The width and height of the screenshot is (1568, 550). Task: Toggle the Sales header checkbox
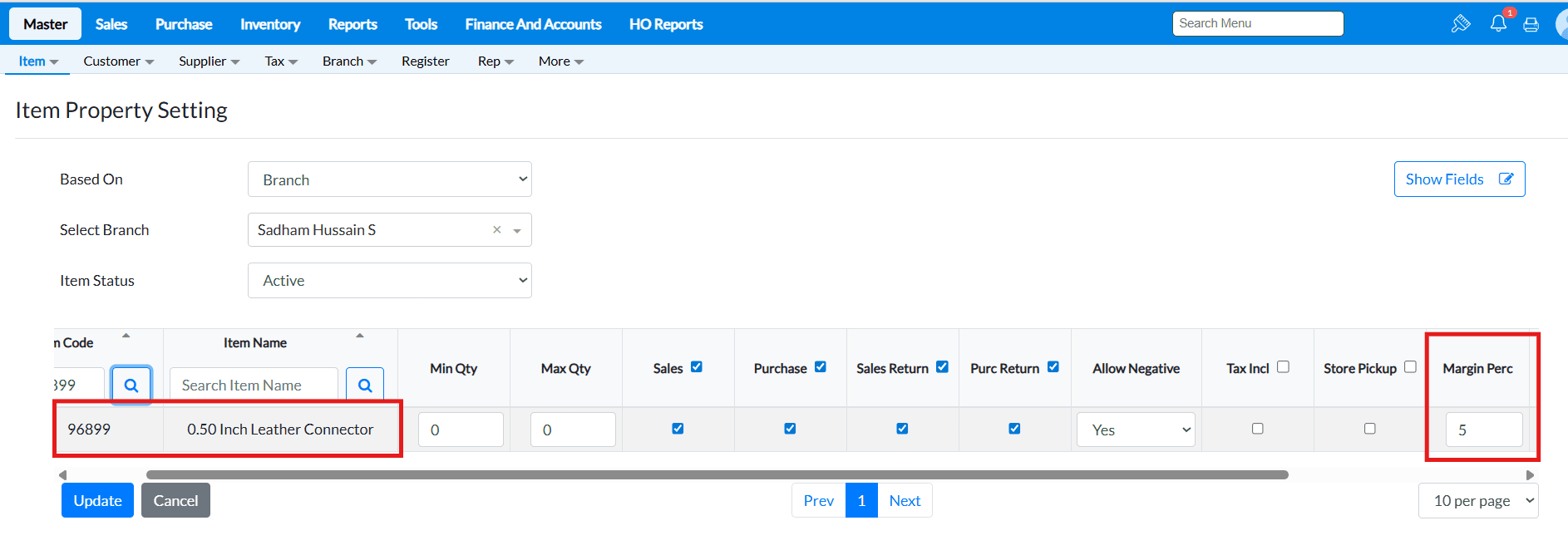pos(697,367)
